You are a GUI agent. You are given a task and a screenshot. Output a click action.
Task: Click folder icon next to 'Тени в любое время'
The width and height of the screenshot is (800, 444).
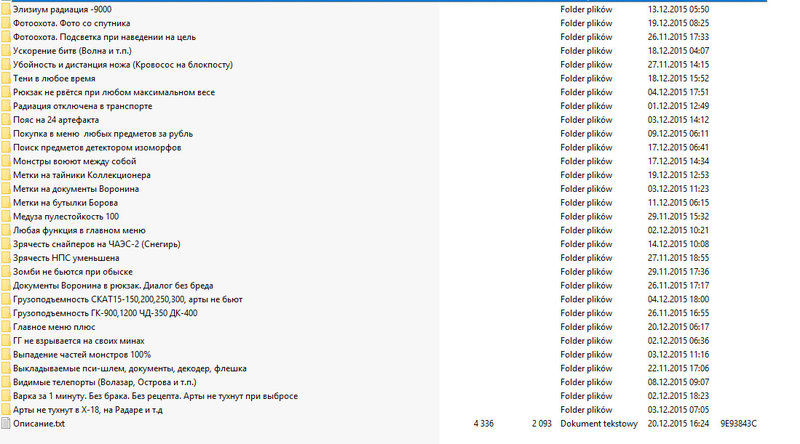5,78
